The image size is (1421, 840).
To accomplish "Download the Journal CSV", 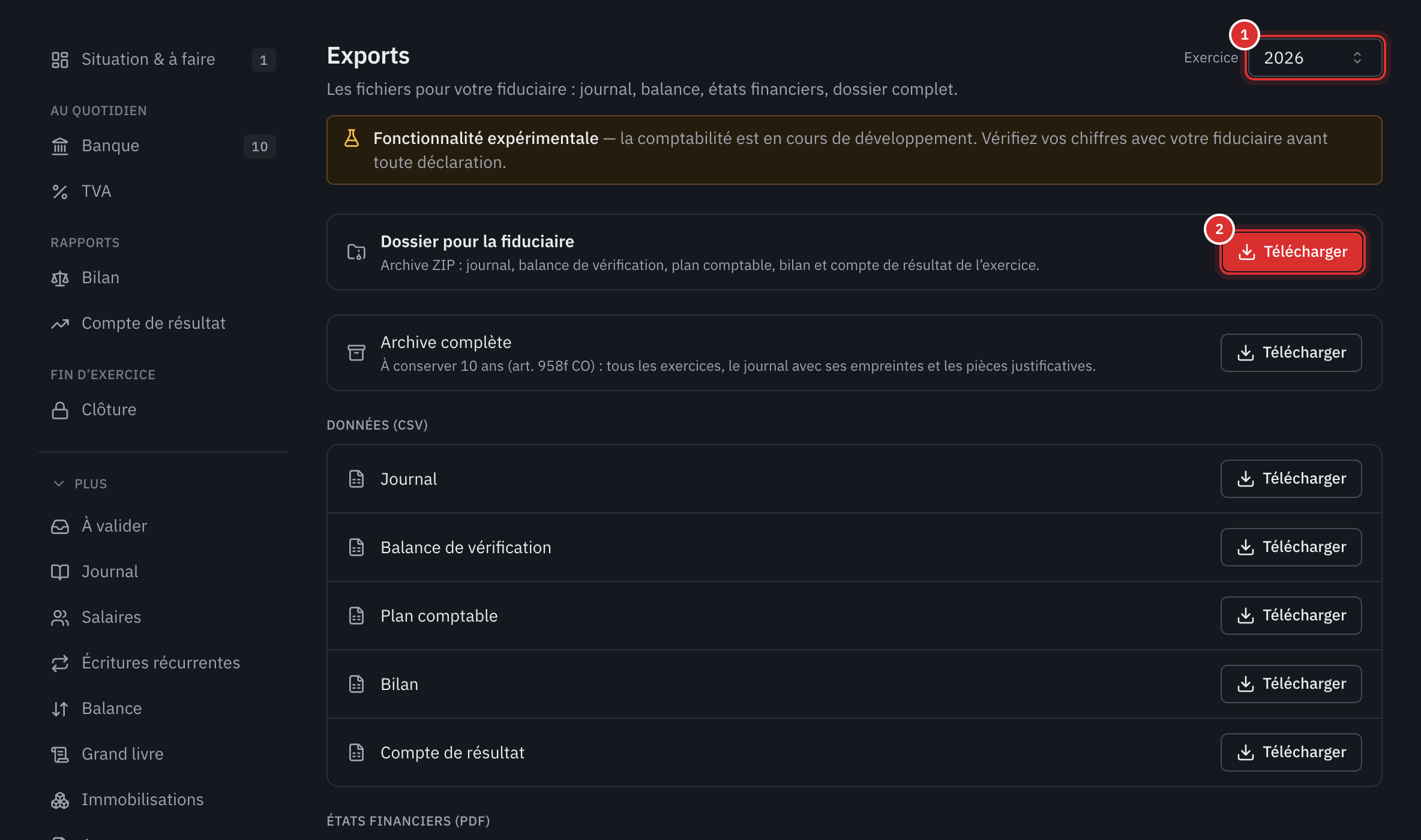I will [1291, 479].
